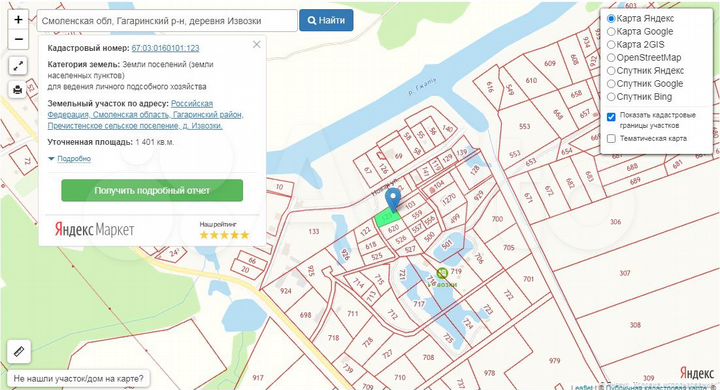Select the OpenStreetMap radio option
Screen dimensions: 720x390
[611, 58]
